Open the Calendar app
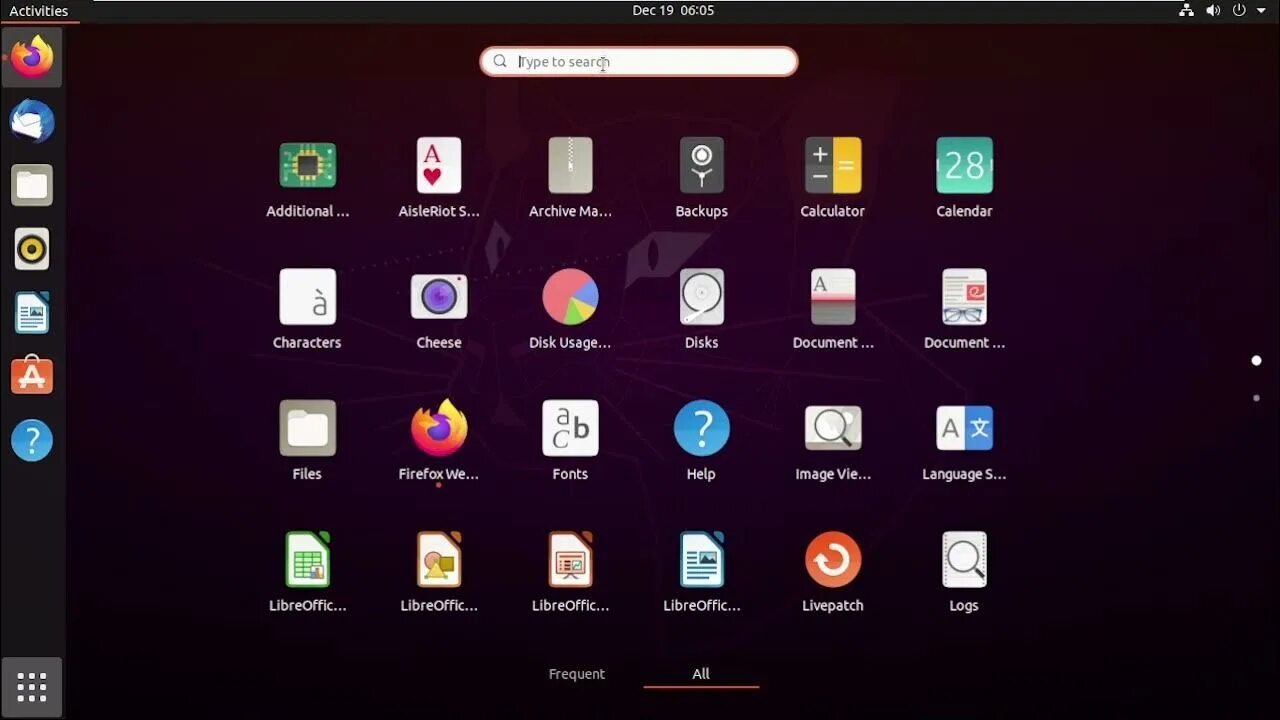This screenshot has width=1280, height=720. tap(964, 166)
